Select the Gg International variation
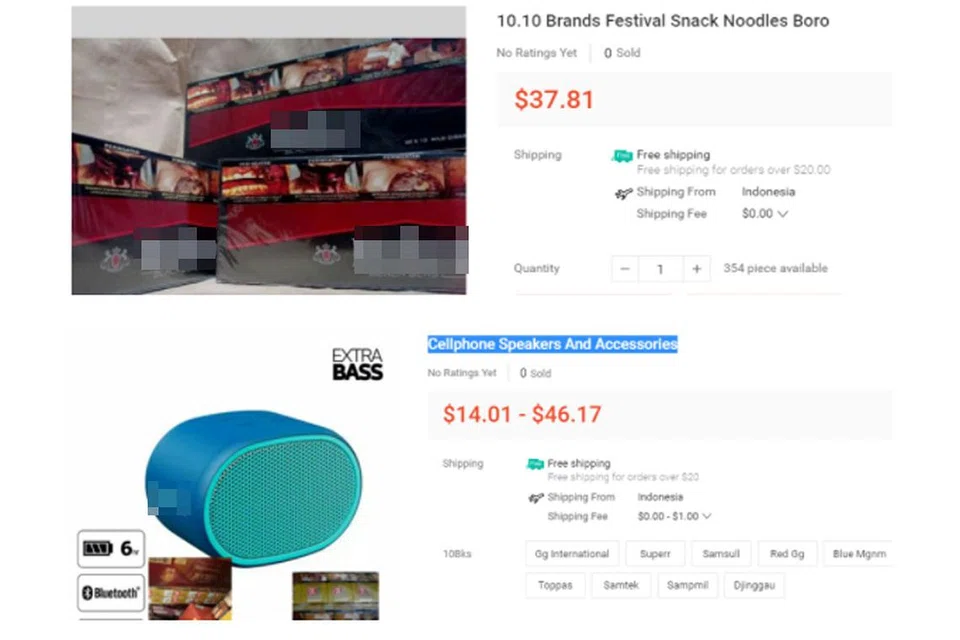960x640 pixels. pos(571,553)
